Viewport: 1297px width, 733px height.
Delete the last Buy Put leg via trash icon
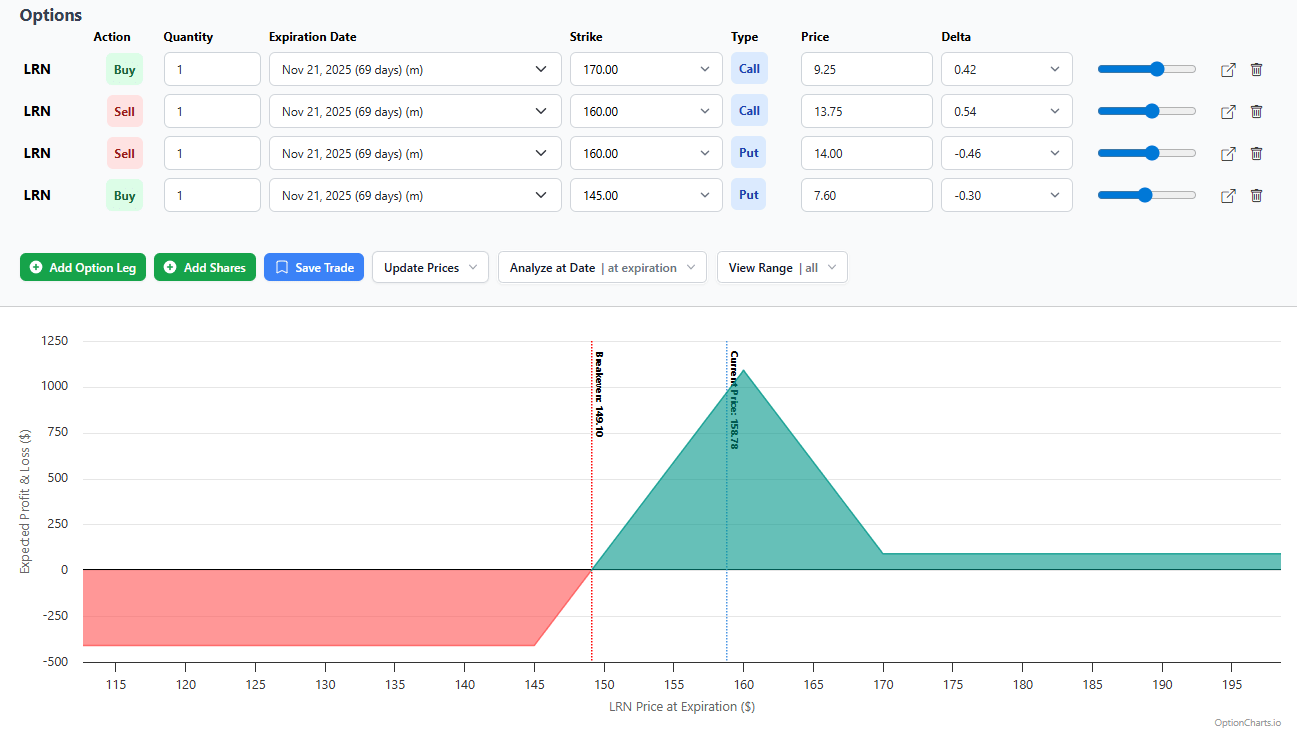pos(1256,195)
